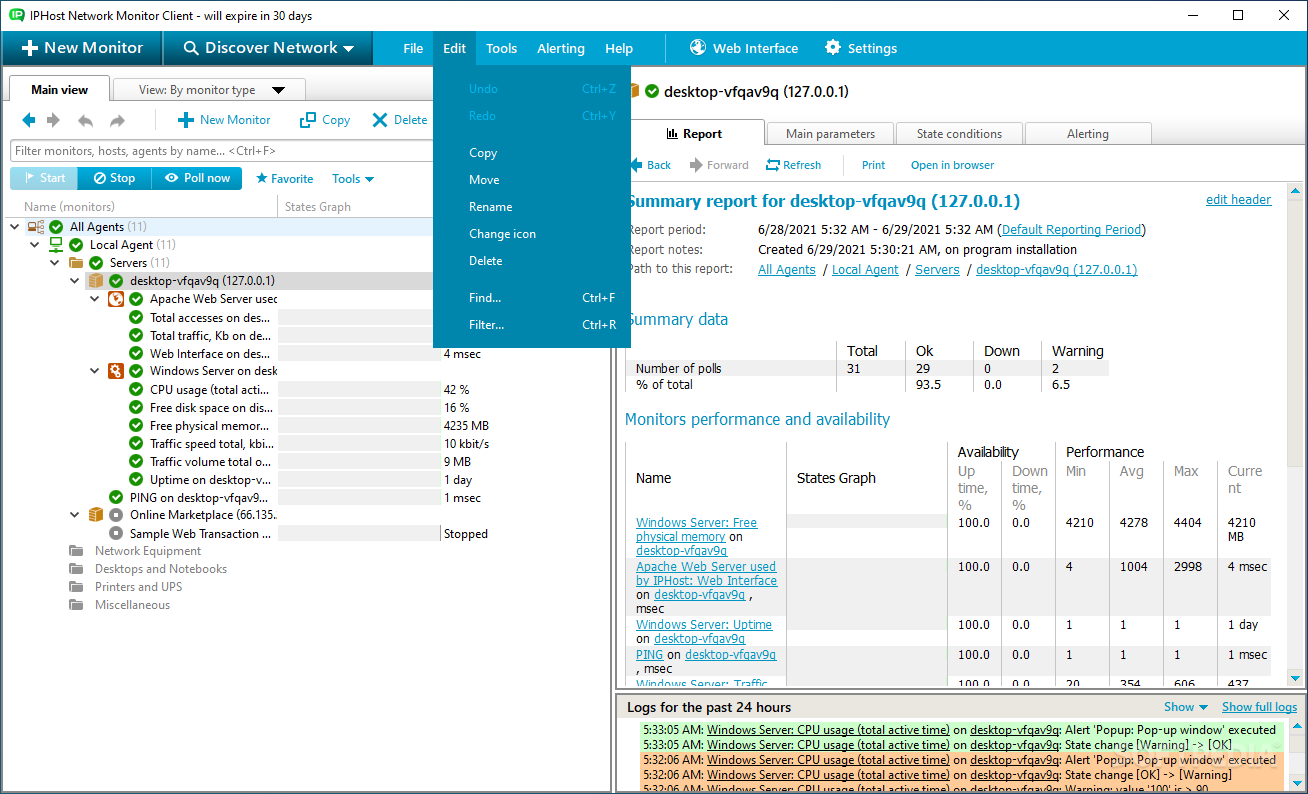Click the Online Marketplace host box icon
This screenshot has height=794, width=1308.
click(x=96, y=515)
